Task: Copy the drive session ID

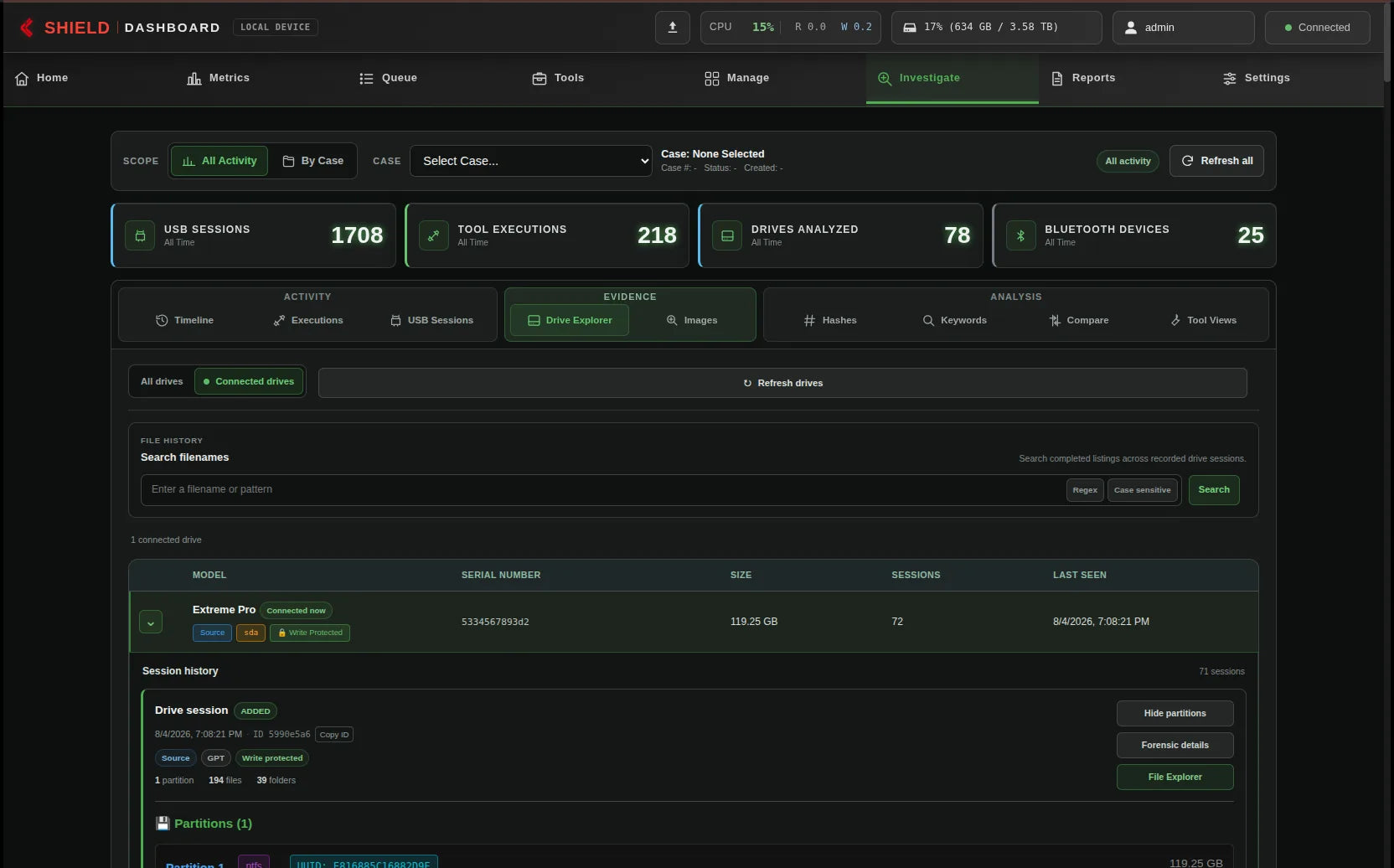Action: (334, 735)
